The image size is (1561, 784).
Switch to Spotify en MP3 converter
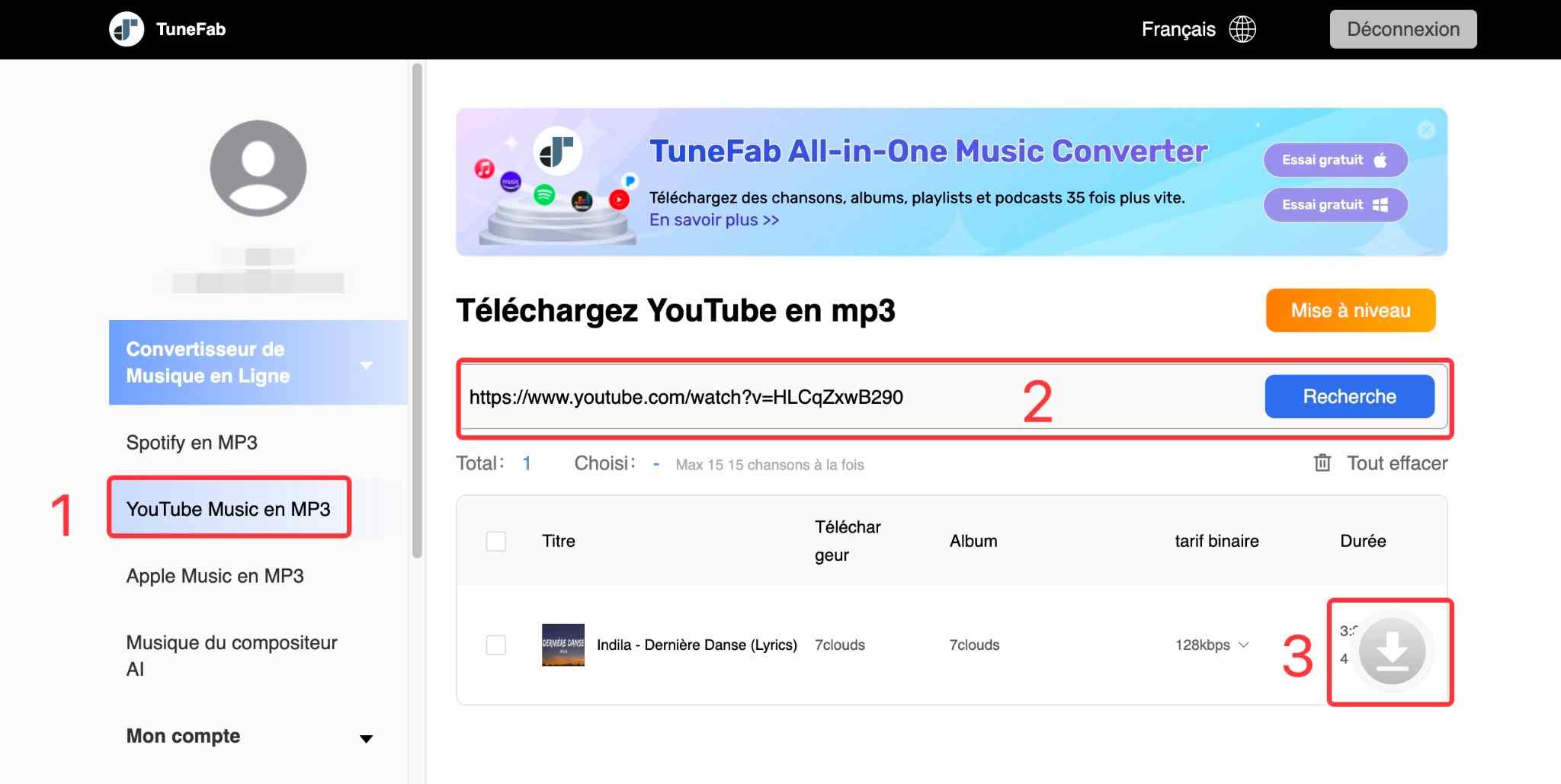pos(191,442)
